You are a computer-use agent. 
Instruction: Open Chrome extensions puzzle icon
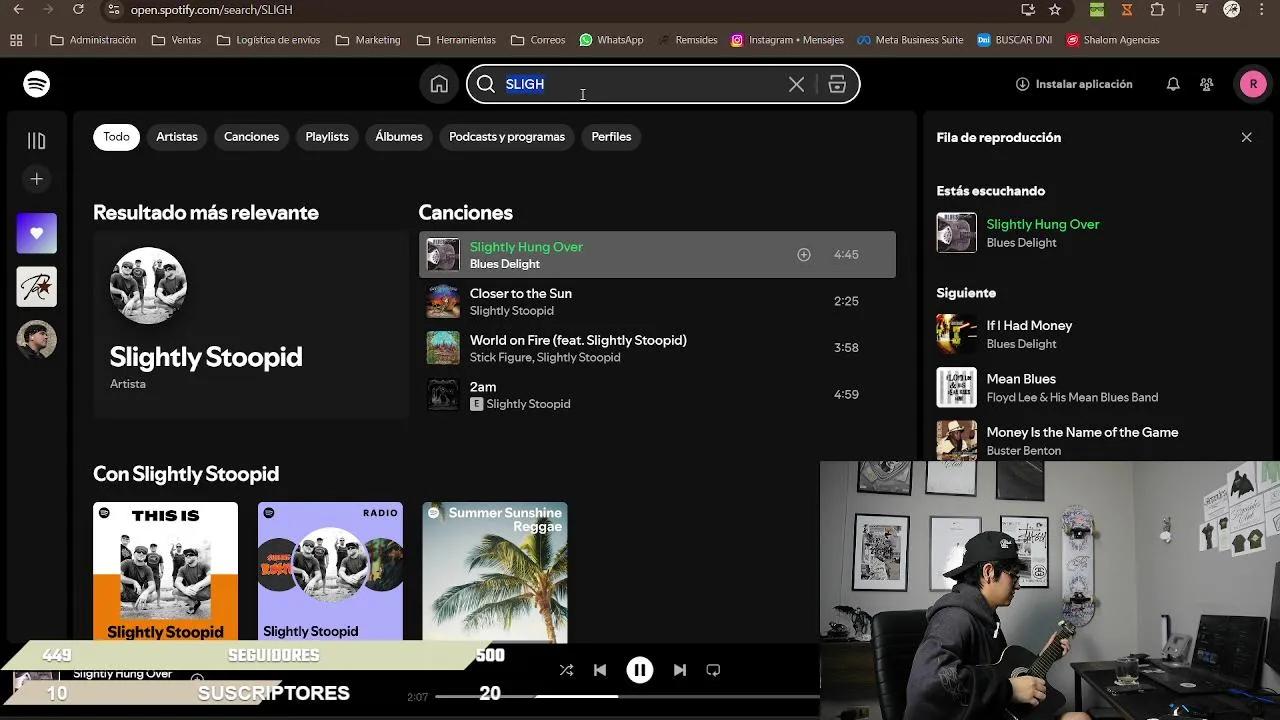[x=1157, y=10]
